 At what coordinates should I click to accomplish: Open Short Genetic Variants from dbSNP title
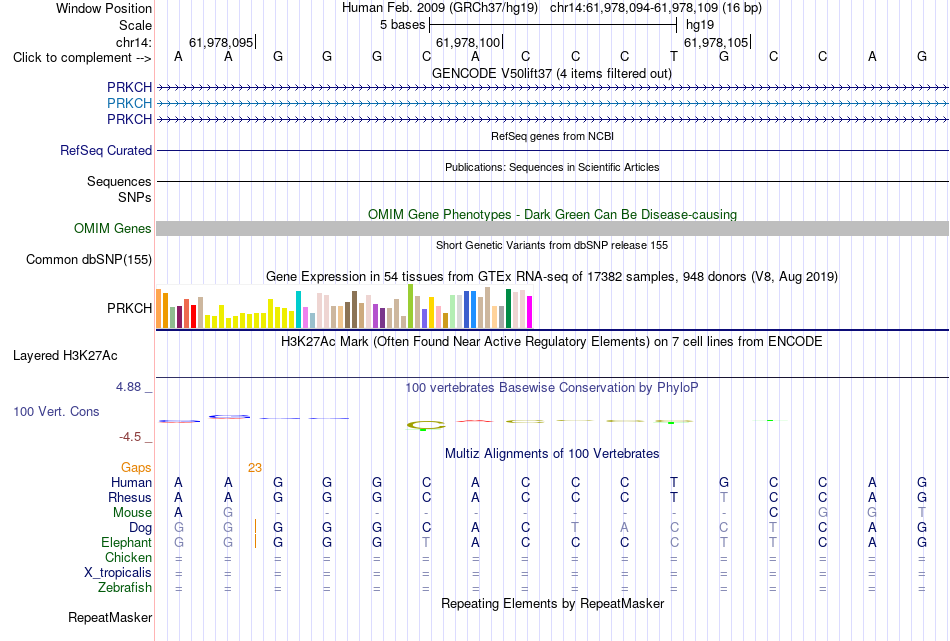point(552,245)
